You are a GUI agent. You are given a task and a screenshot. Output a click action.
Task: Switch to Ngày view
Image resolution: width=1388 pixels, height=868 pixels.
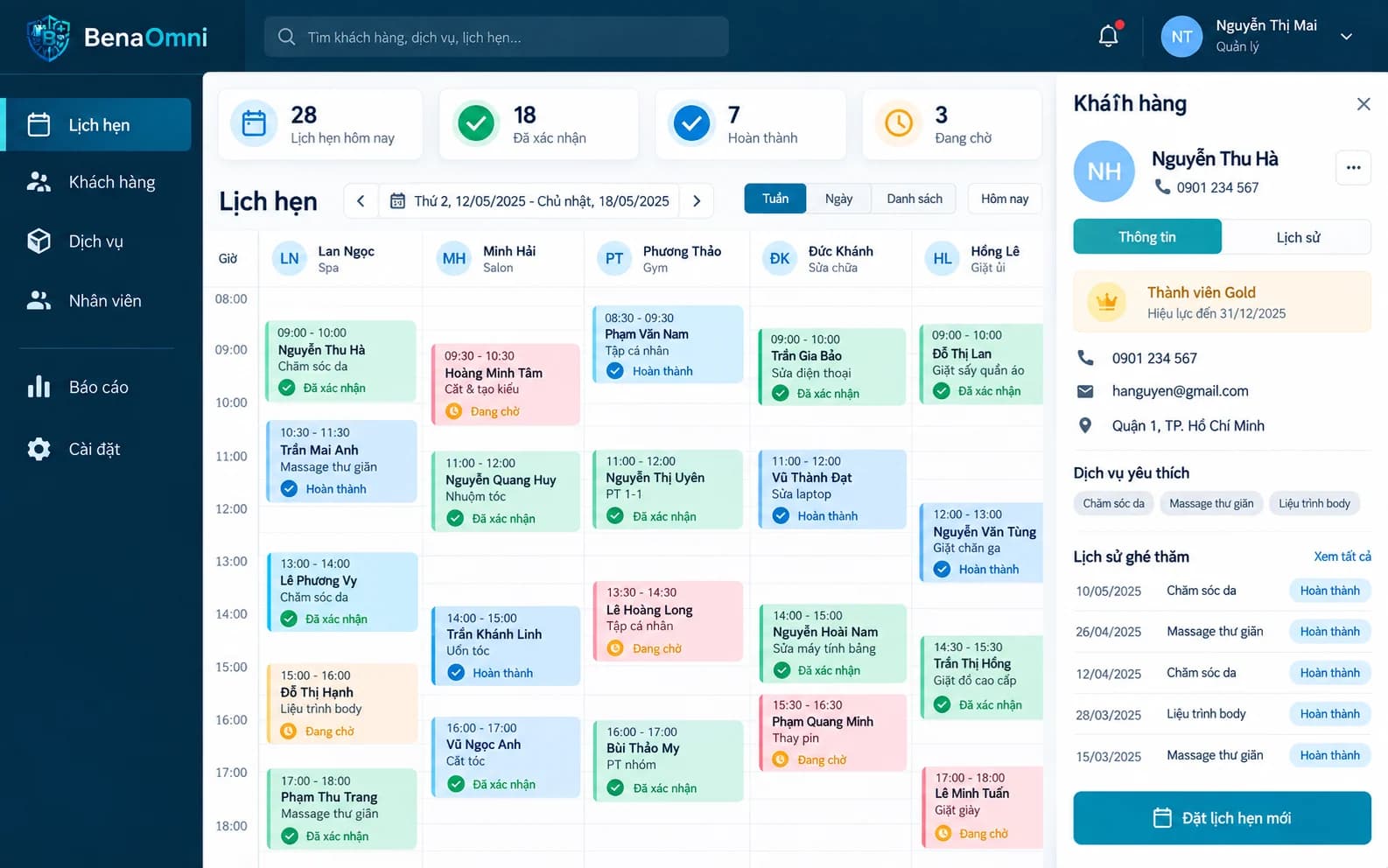tap(838, 199)
